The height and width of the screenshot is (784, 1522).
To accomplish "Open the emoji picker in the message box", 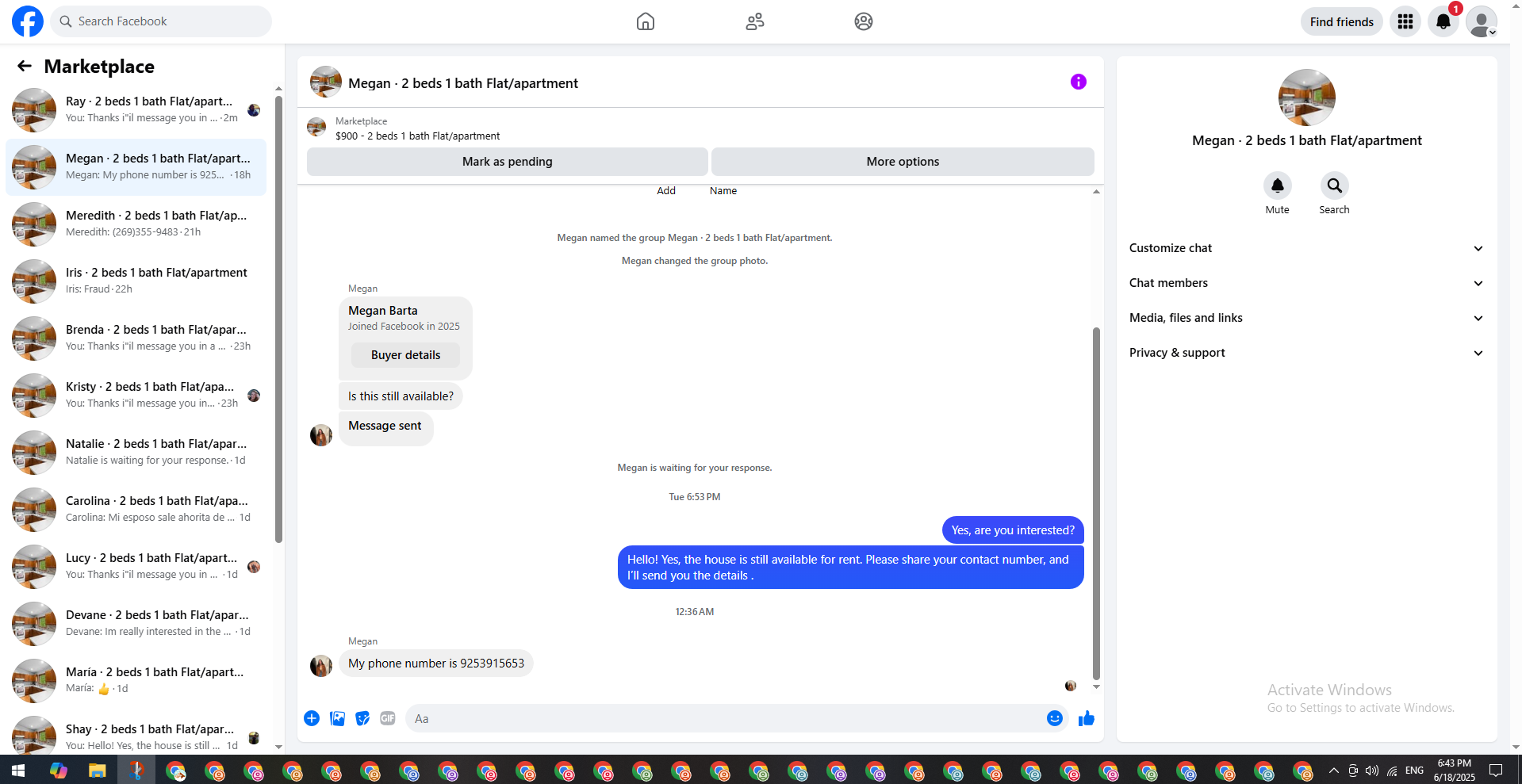I will point(1055,718).
